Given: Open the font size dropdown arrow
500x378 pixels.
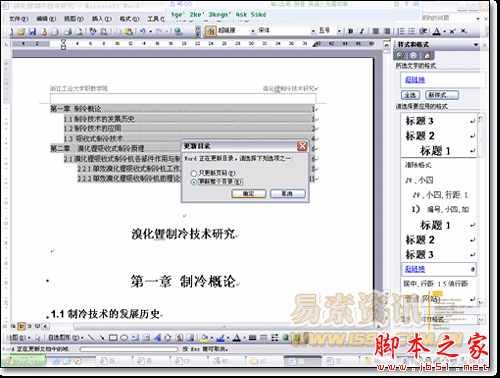Looking at the screenshot, I should click(x=339, y=31).
